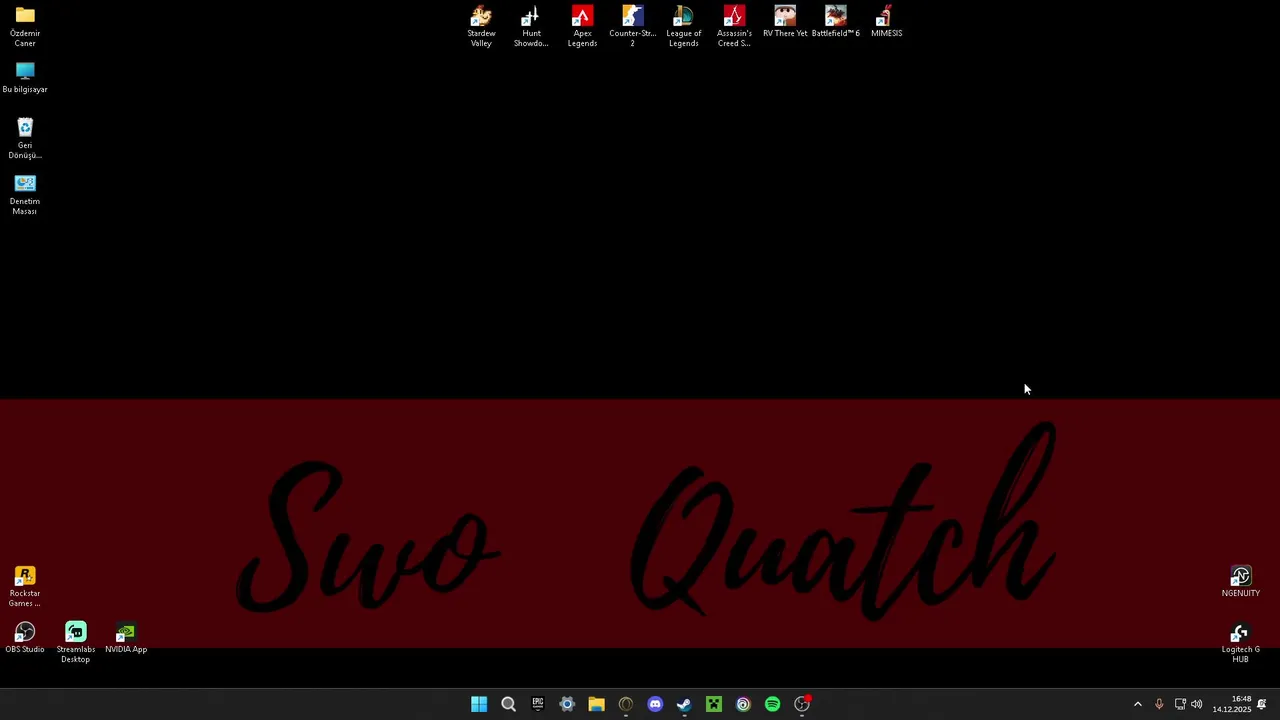Open taskbar Search
Image resolution: width=1280 pixels, height=720 pixels.
(x=508, y=704)
